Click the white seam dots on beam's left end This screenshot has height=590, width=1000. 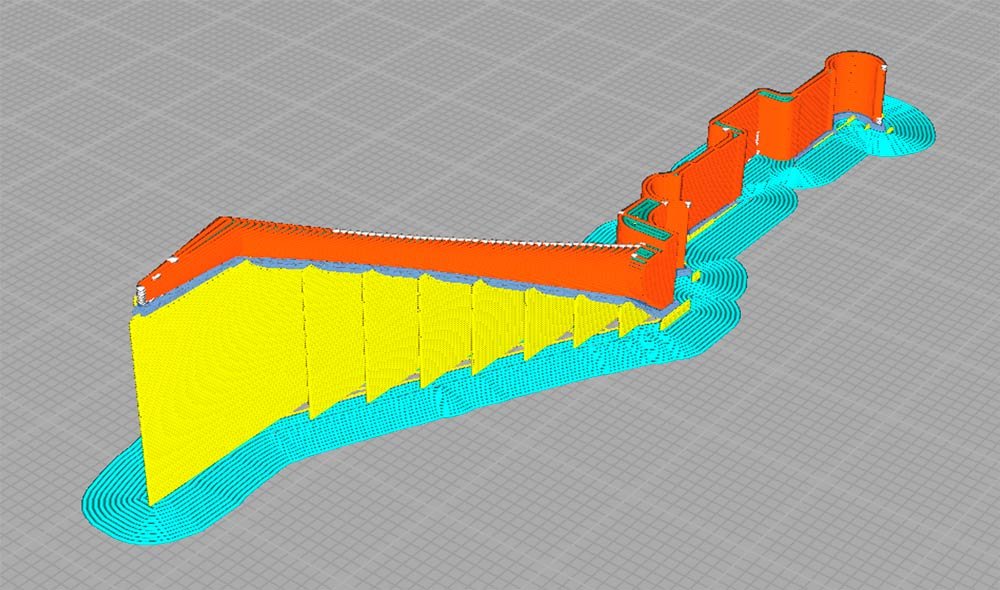point(143,293)
